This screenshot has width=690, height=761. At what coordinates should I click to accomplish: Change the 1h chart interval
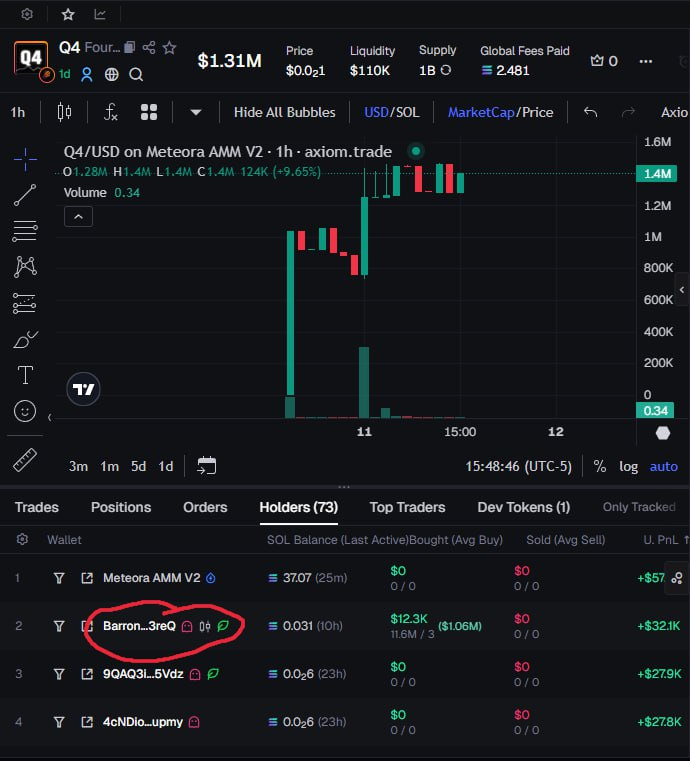18,113
